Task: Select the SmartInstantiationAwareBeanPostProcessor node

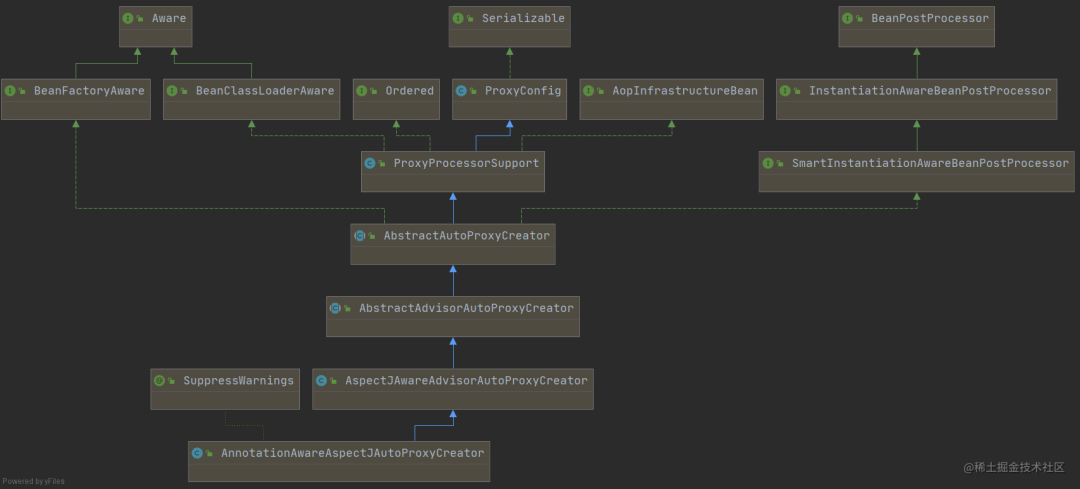Action: click(917, 171)
